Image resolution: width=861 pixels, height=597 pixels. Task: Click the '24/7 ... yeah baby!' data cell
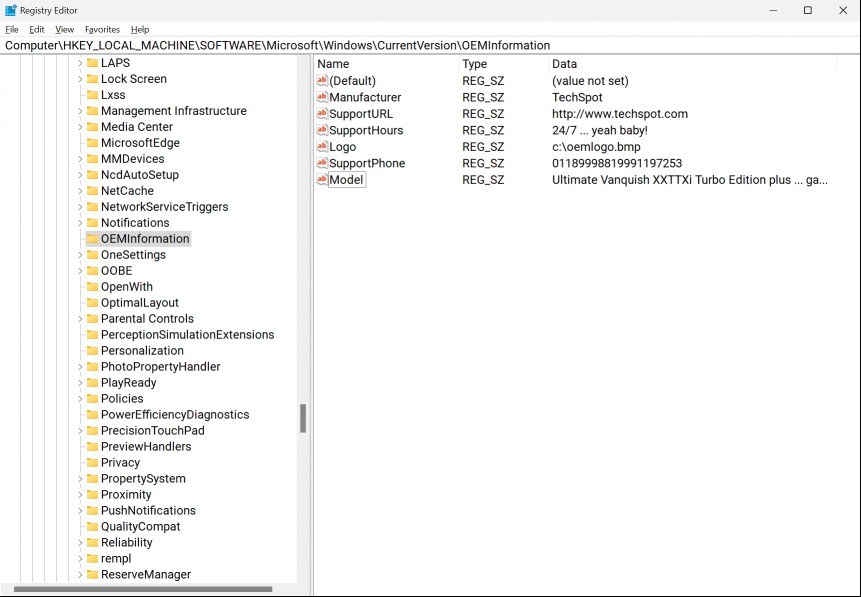point(600,130)
